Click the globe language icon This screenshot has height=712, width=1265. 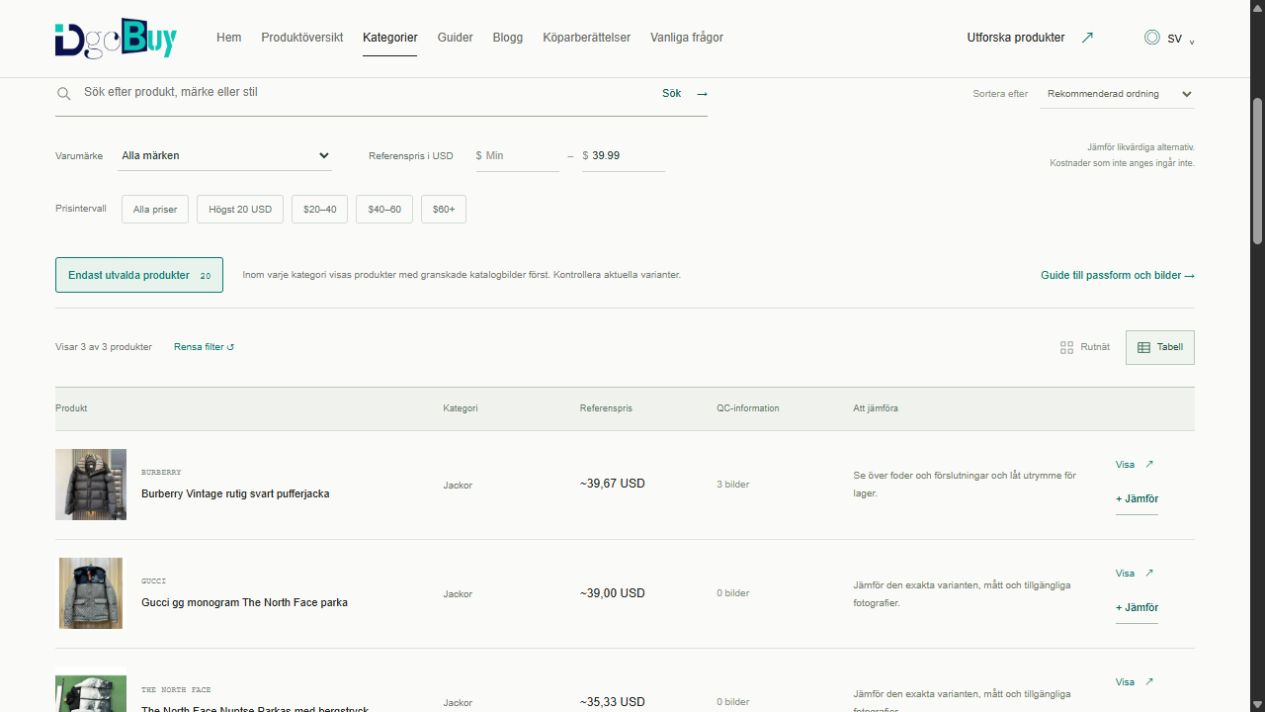point(1152,38)
